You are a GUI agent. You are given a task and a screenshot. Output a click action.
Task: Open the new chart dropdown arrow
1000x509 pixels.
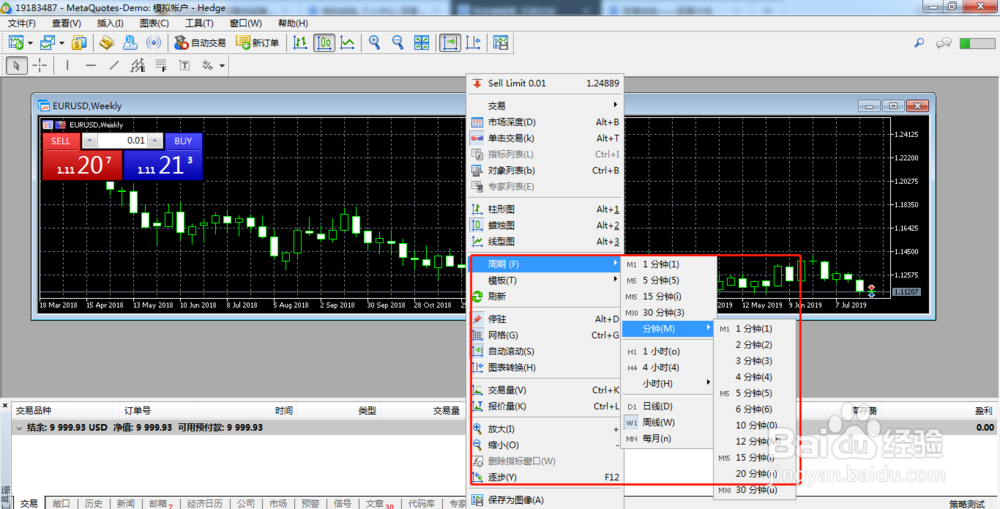29,43
